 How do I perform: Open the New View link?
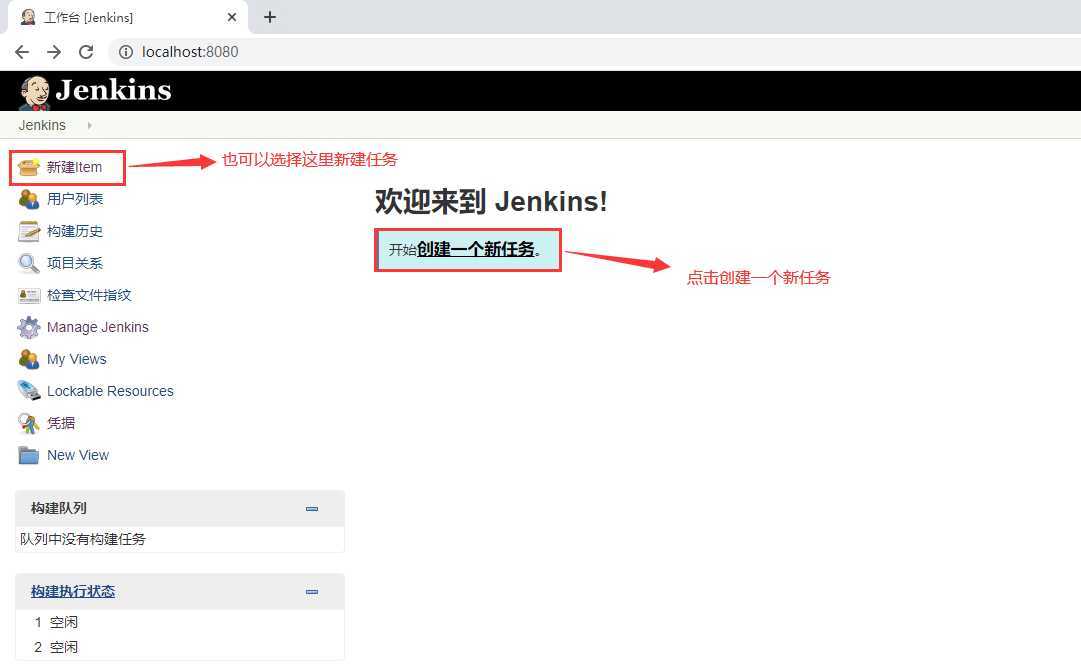(x=78, y=456)
